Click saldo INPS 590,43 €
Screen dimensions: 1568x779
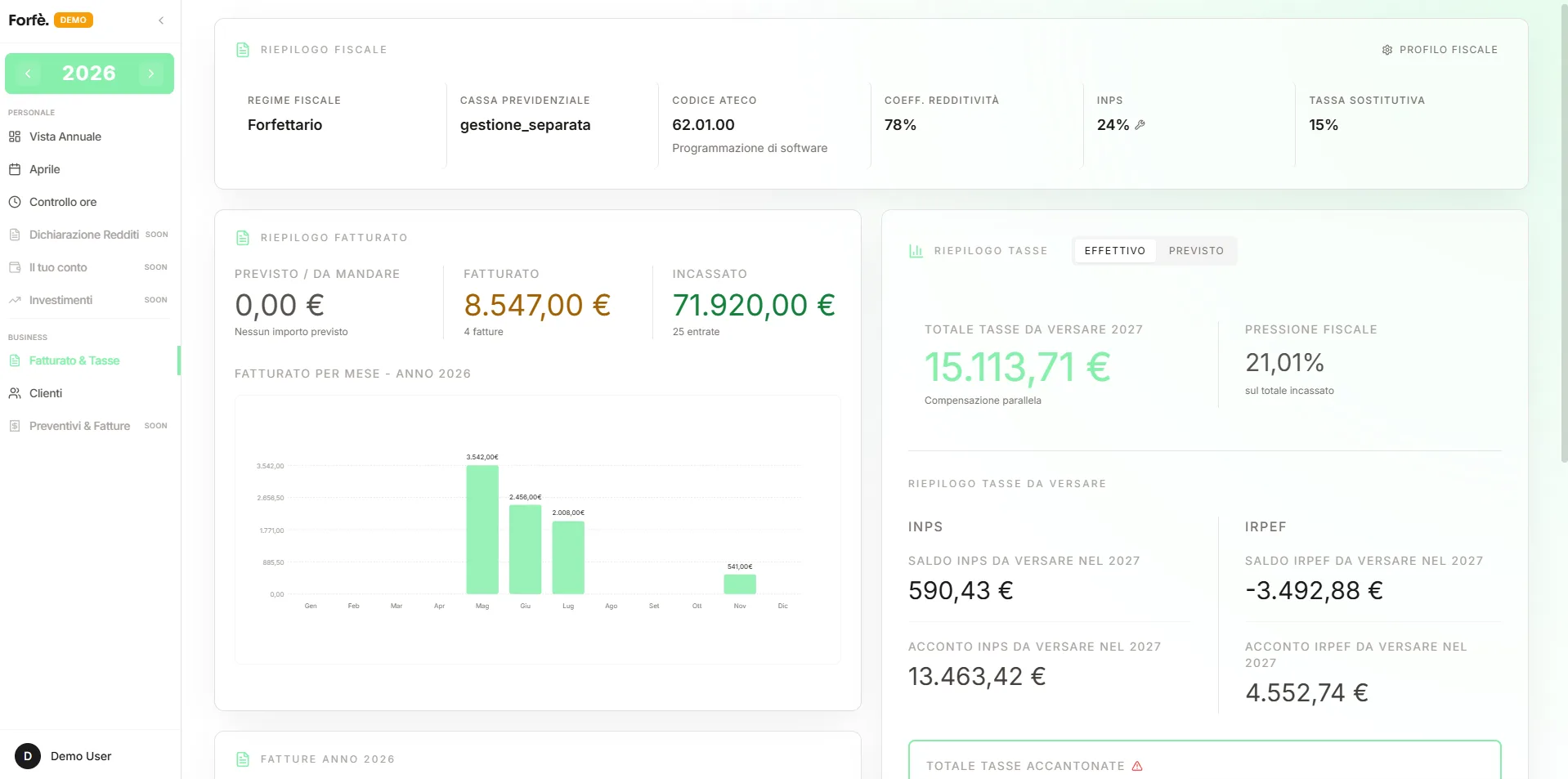[x=961, y=591]
